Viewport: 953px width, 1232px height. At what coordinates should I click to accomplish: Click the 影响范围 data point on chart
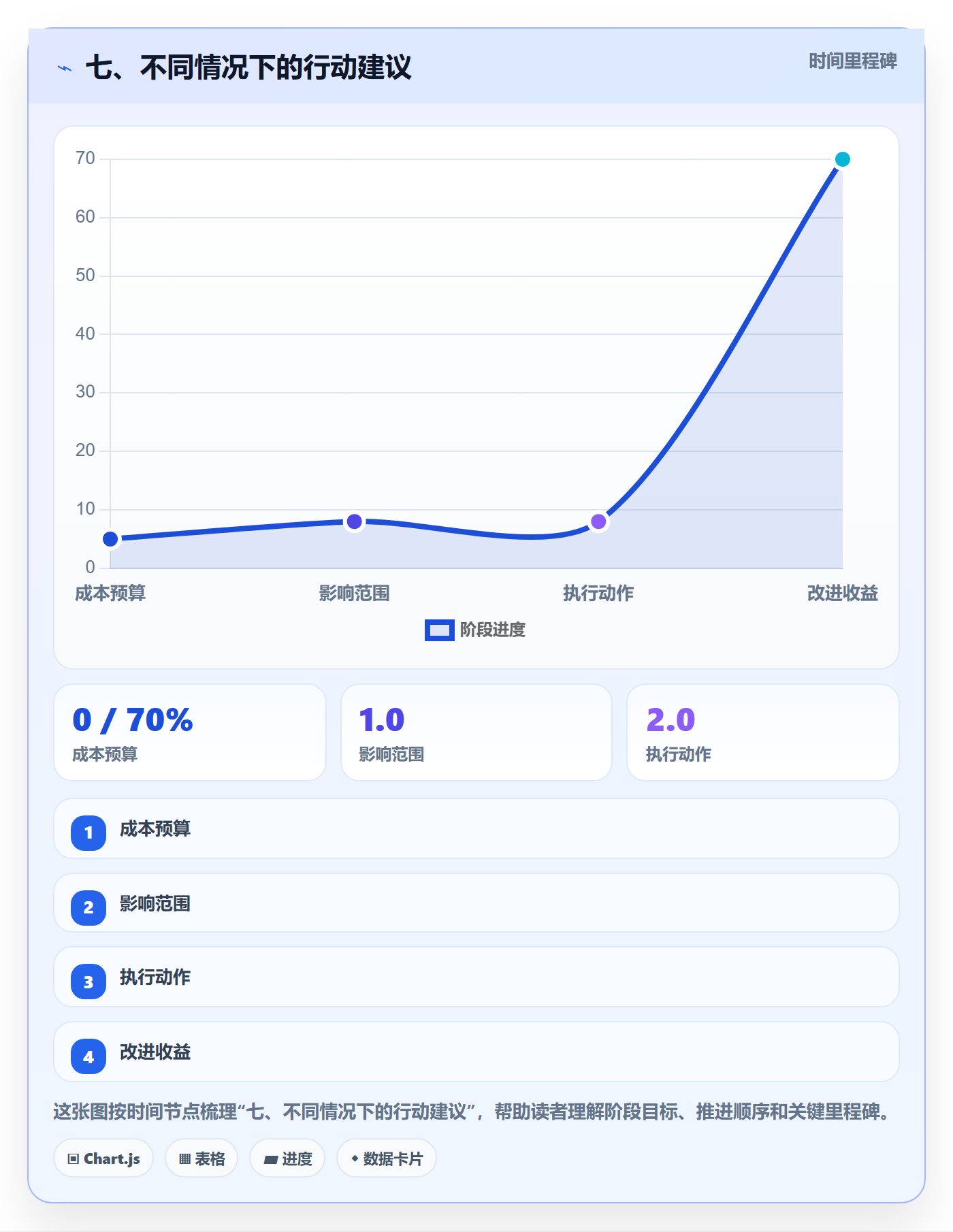click(x=354, y=521)
